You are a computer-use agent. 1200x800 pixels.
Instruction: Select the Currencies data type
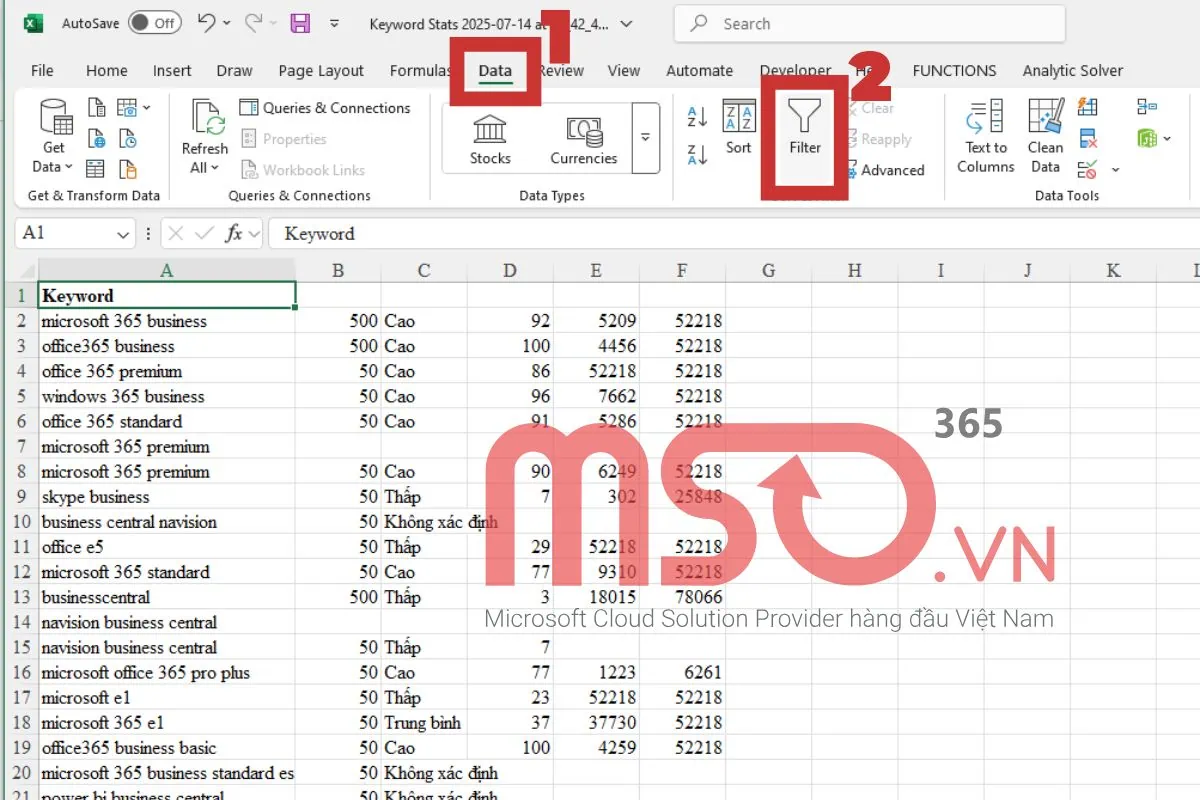coord(583,140)
